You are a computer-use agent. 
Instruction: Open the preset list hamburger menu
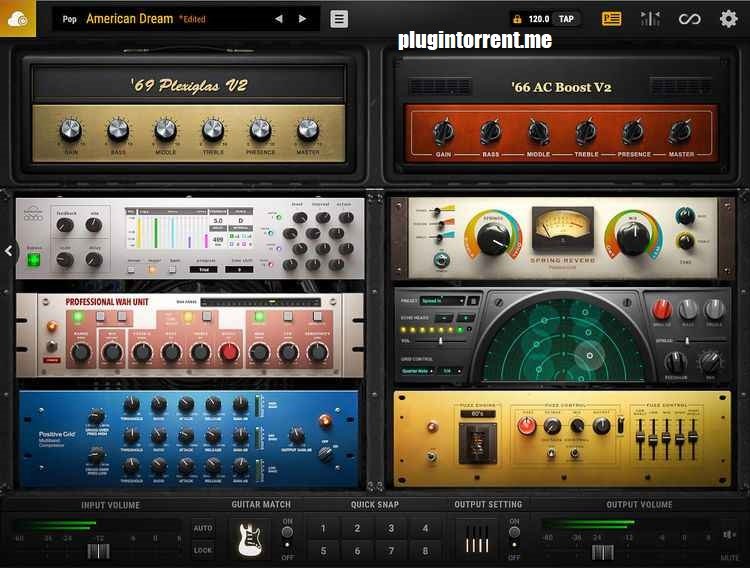(339, 19)
